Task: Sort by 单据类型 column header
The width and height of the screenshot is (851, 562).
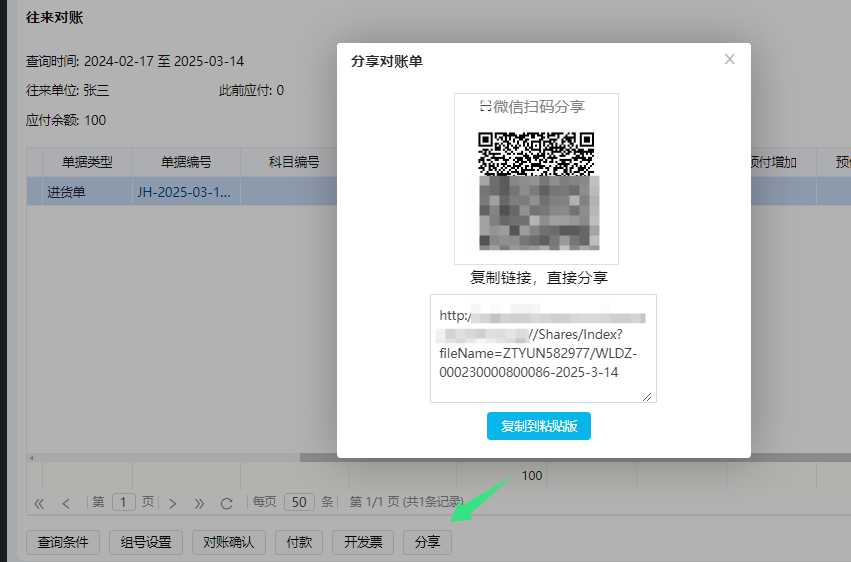Action: click(87, 162)
